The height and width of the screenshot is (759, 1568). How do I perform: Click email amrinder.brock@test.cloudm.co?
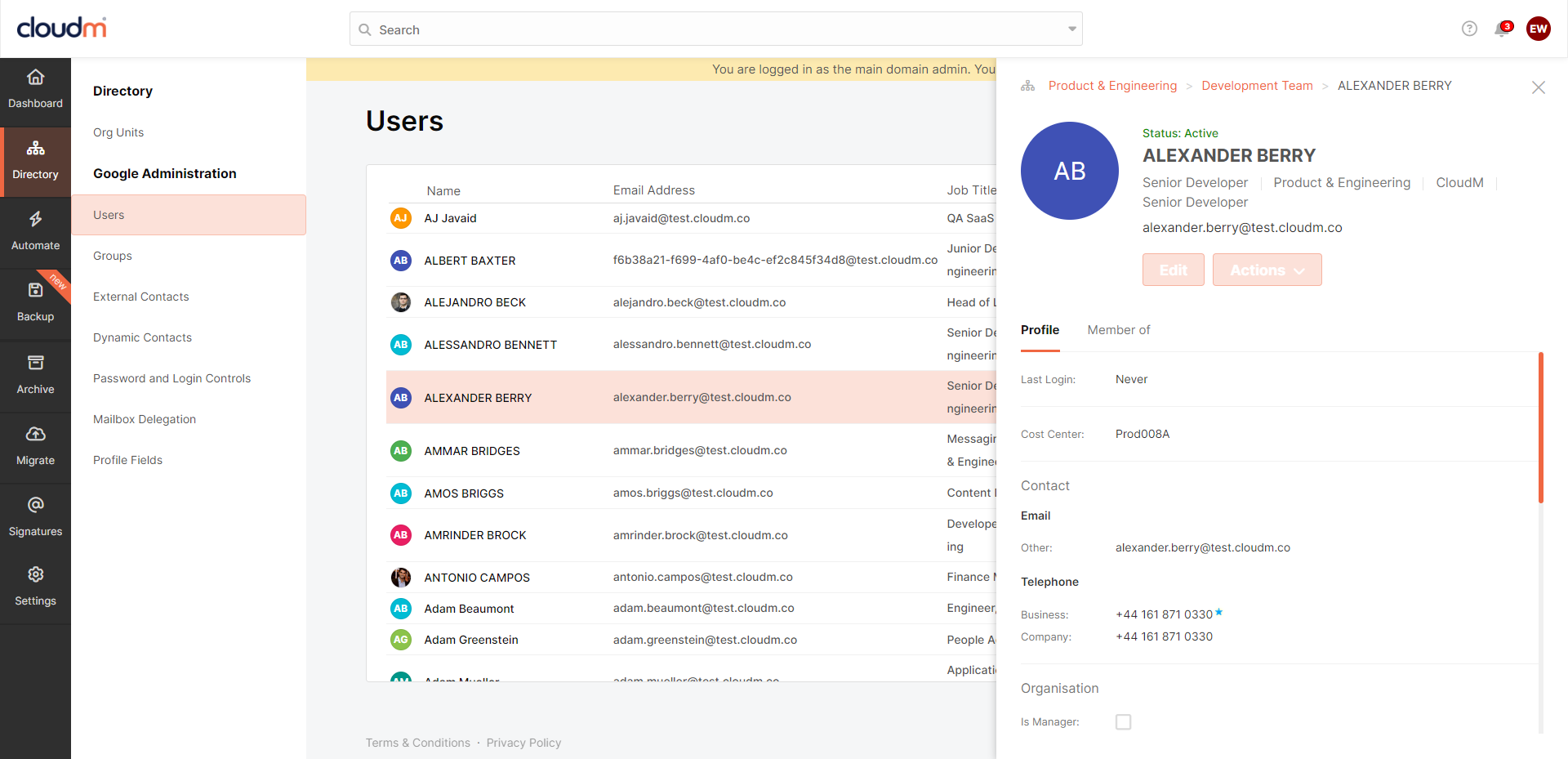point(700,535)
